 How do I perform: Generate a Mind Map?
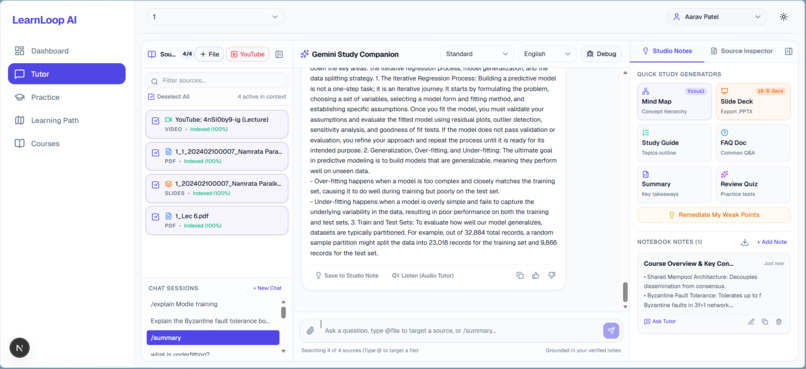675,101
